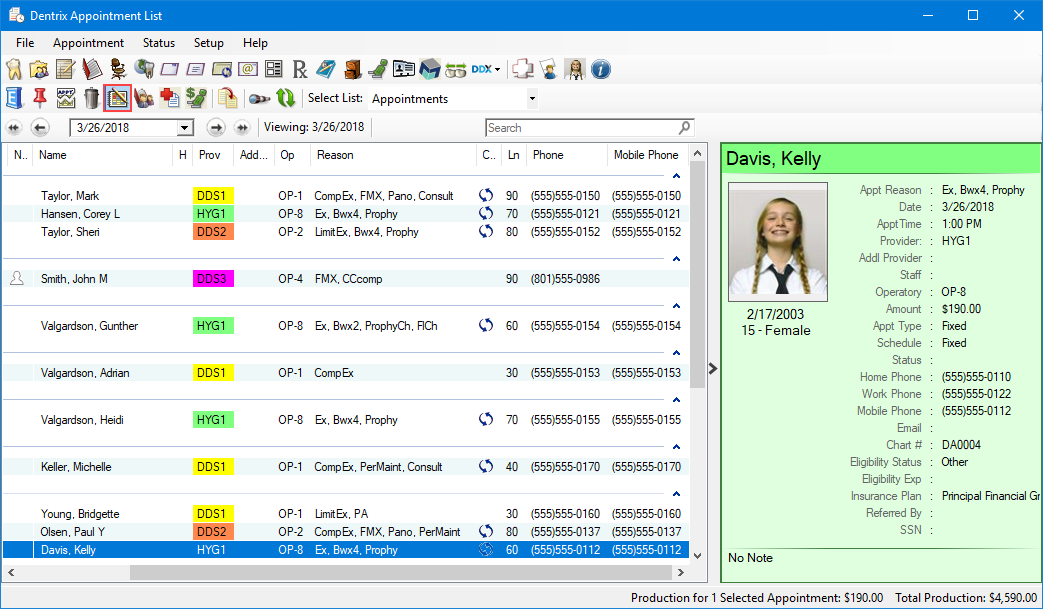Open the Select List Appointments dropdown
Viewport: 1043px width, 609px height.
click(x=531, y=99)
